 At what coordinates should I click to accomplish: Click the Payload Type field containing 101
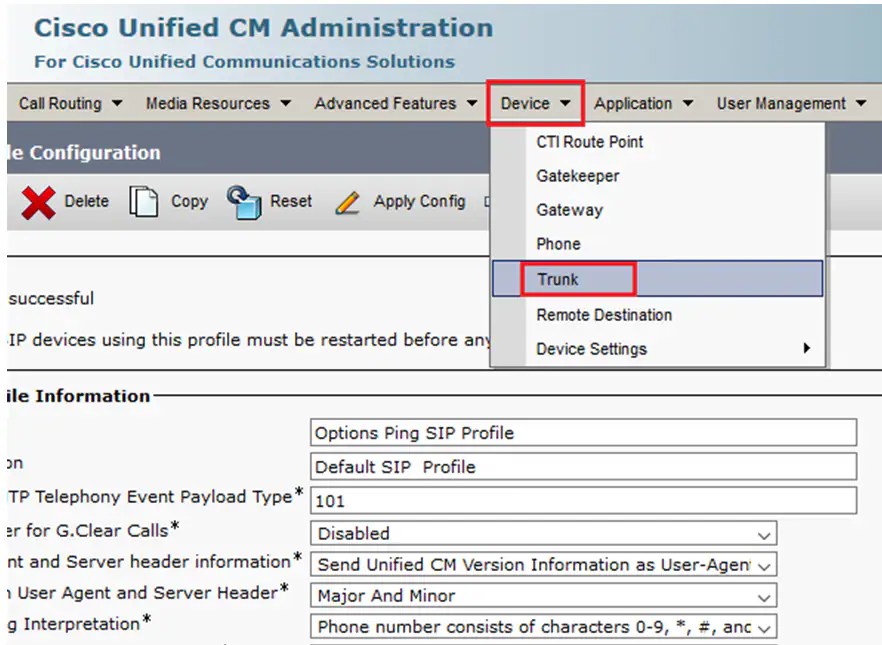click(583, 500)
